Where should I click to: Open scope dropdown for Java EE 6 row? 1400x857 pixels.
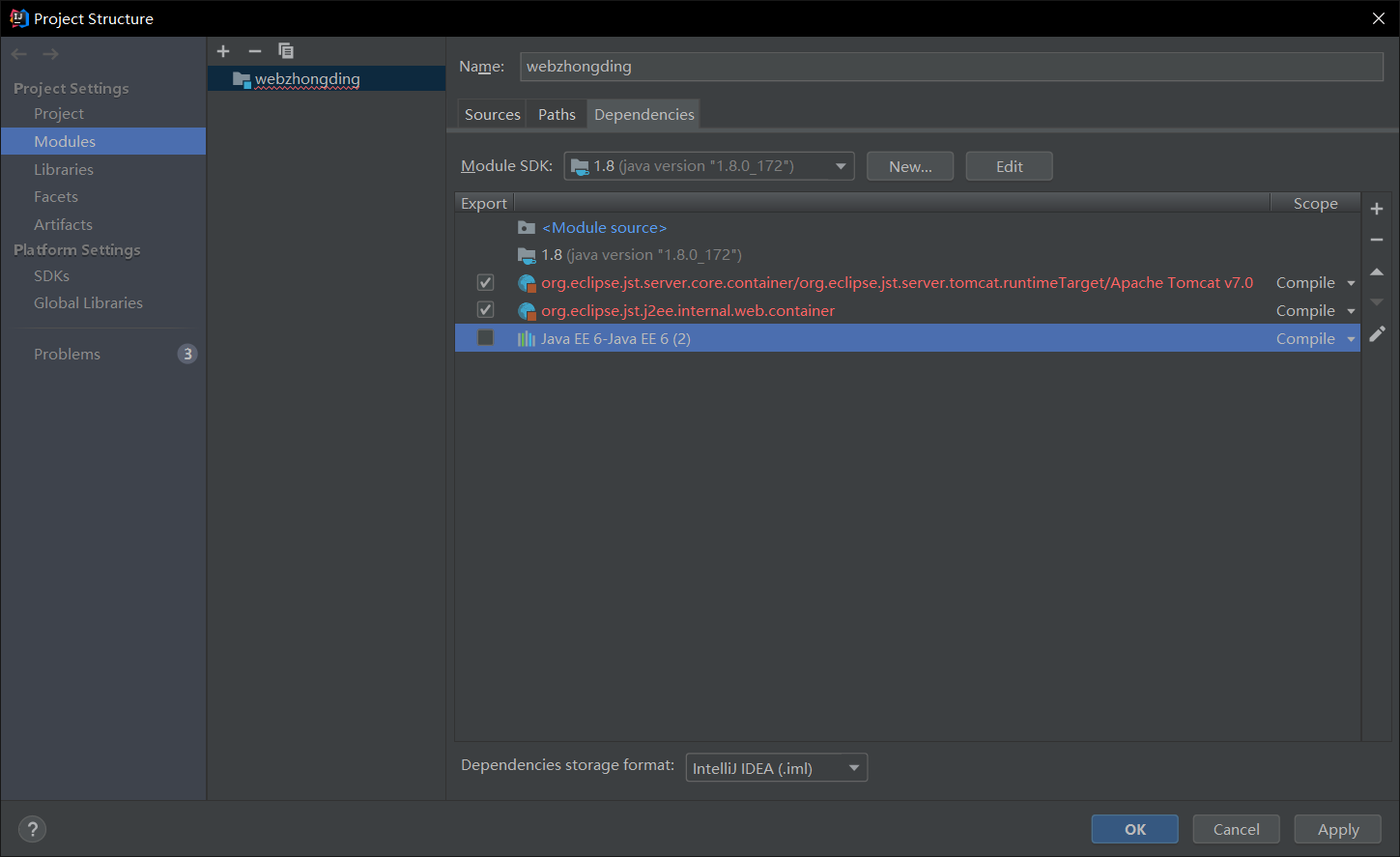[x=1351, y=339]
